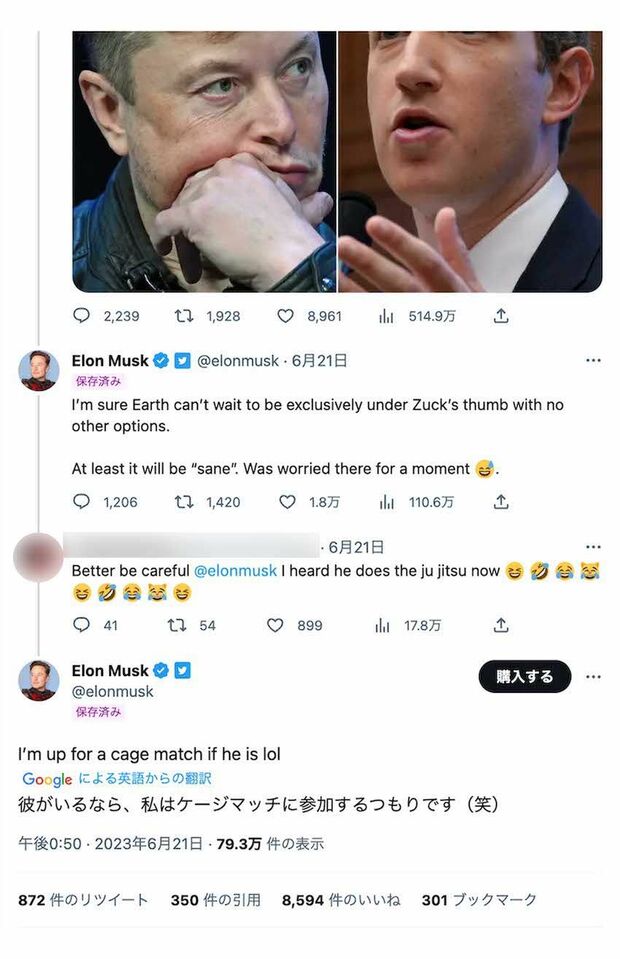Like the ju jitsu reply tweet
The width and height of the screenshot is (620, 959).
[x=275, y=625]
